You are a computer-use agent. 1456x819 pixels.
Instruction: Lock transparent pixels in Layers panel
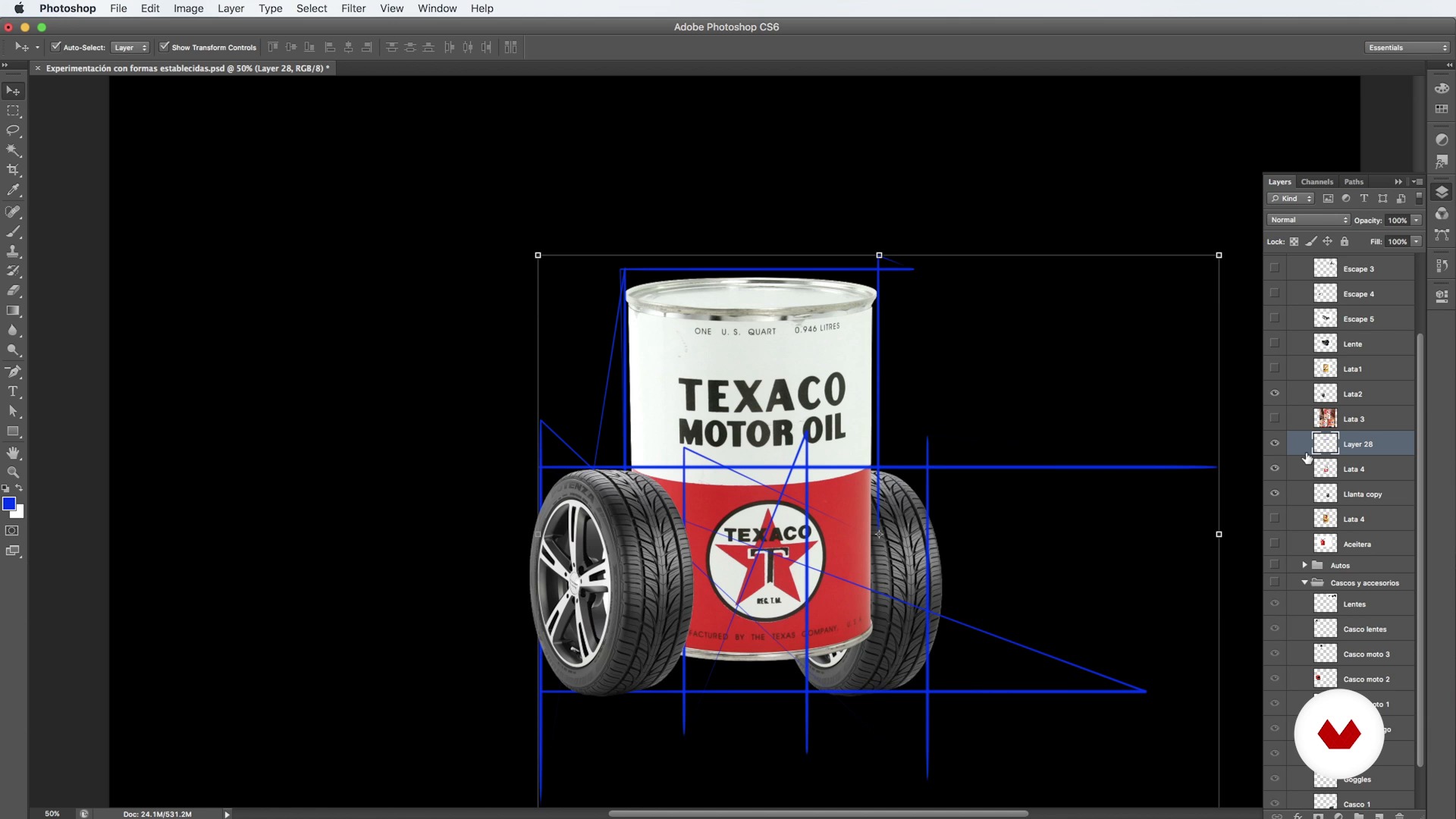[x=1294, y=242]
